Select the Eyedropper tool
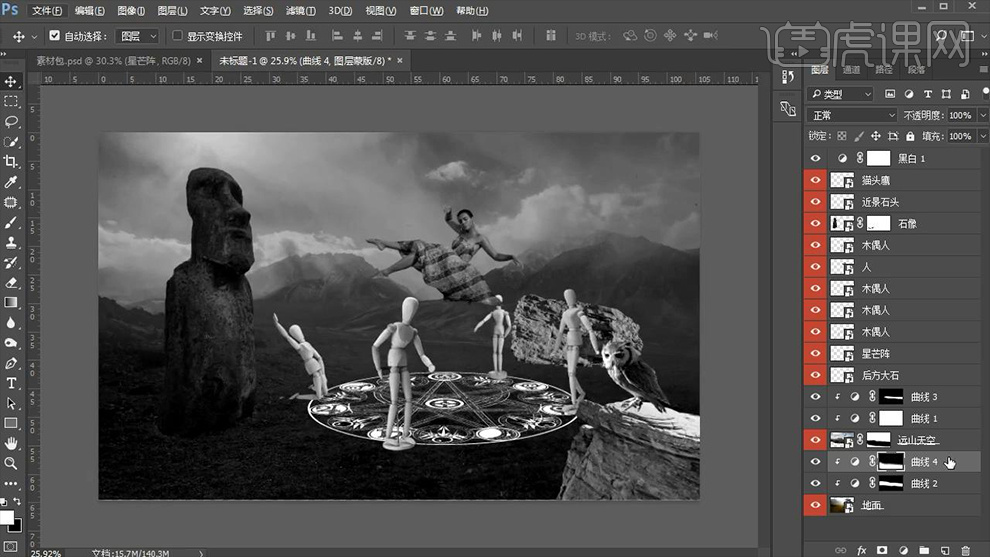990x557 pixels. [x=11, y=183]
